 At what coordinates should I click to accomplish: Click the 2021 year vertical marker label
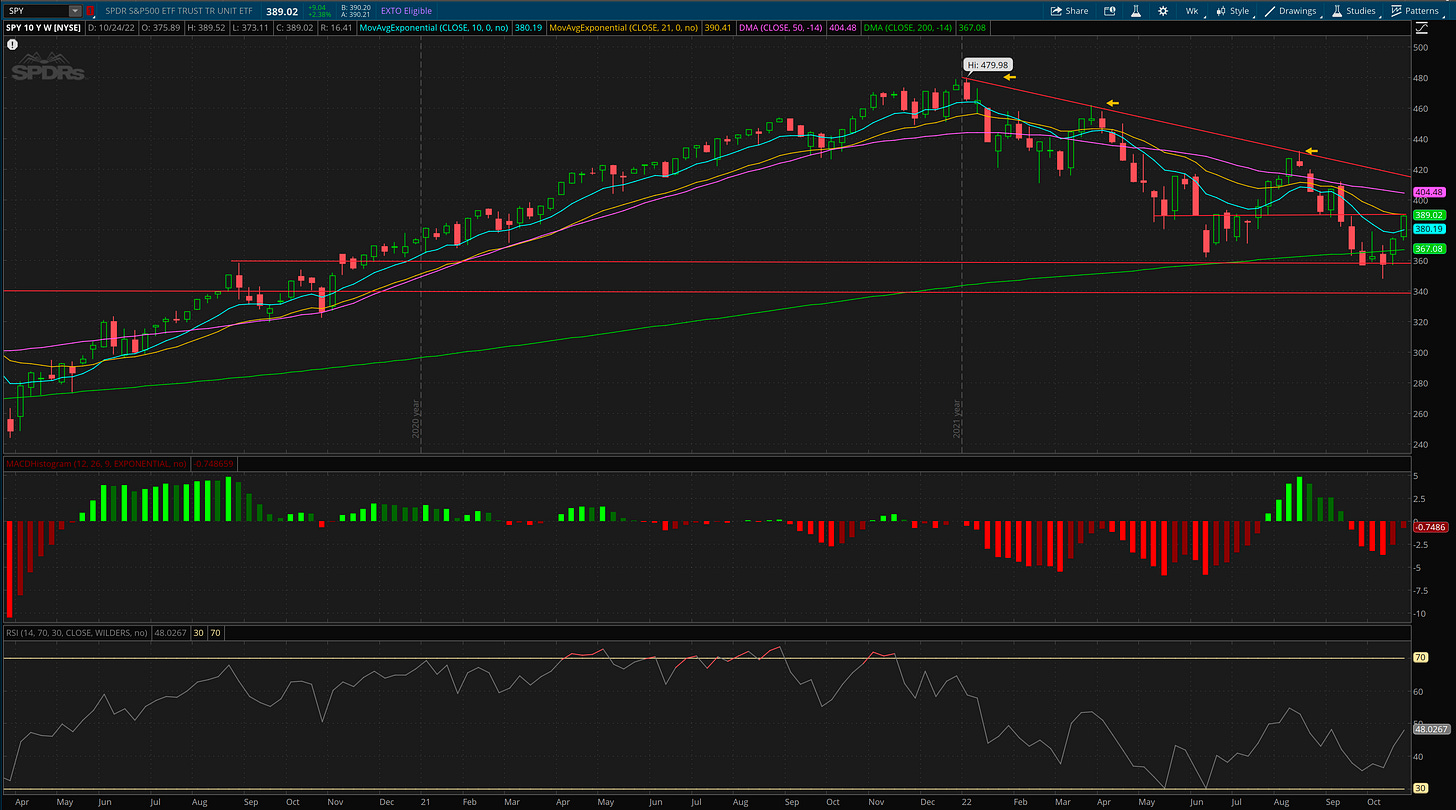957,420
